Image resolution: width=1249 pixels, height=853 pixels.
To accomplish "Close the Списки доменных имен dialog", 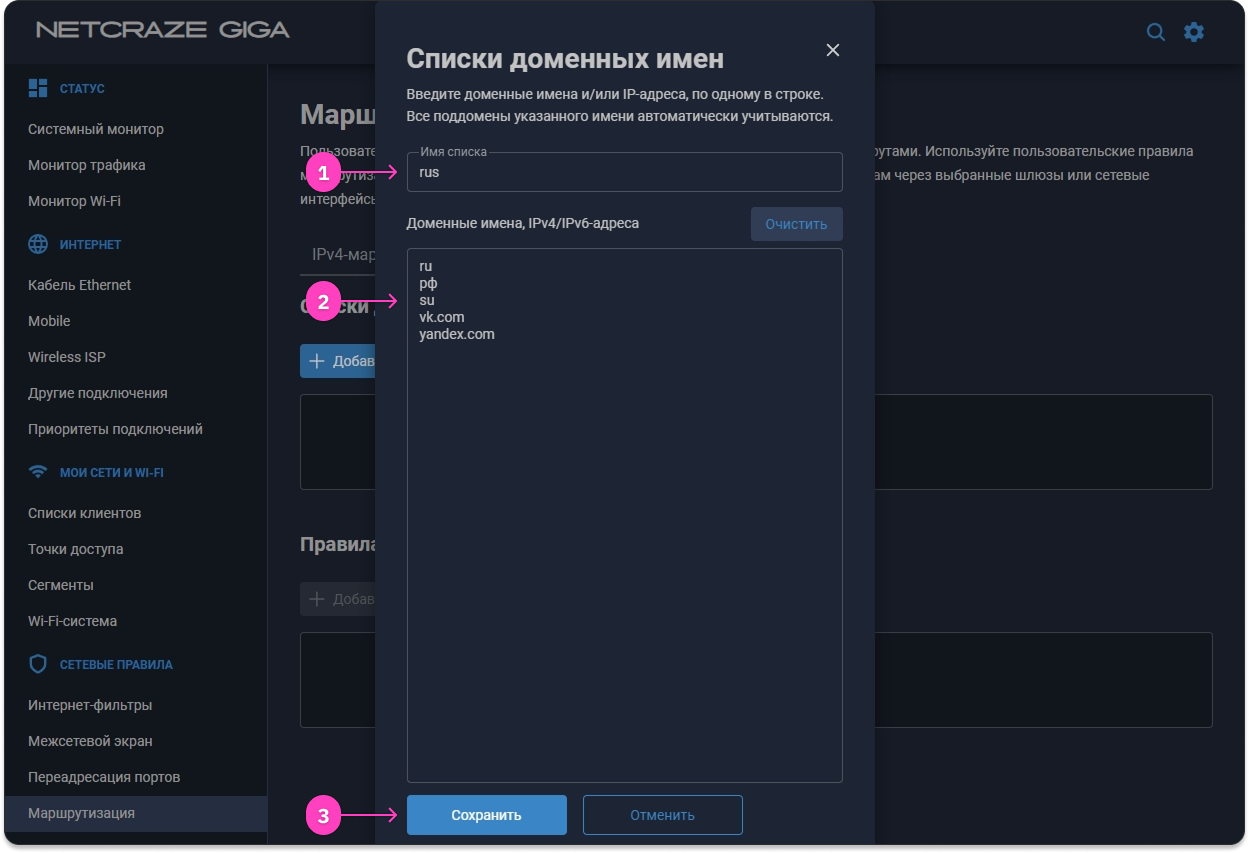I will click(x=832, y=50).
